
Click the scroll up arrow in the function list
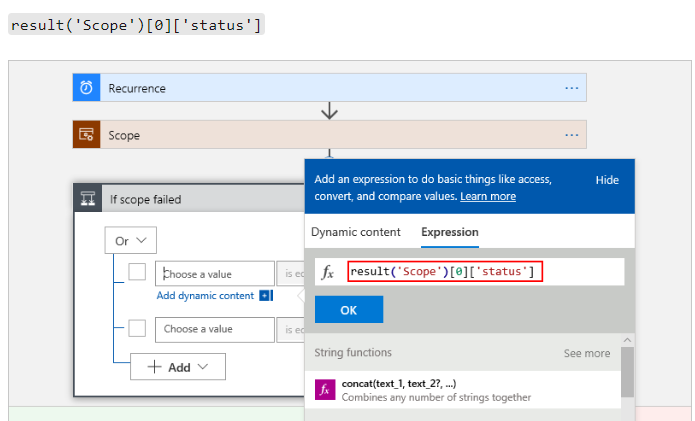pos(627,340)
